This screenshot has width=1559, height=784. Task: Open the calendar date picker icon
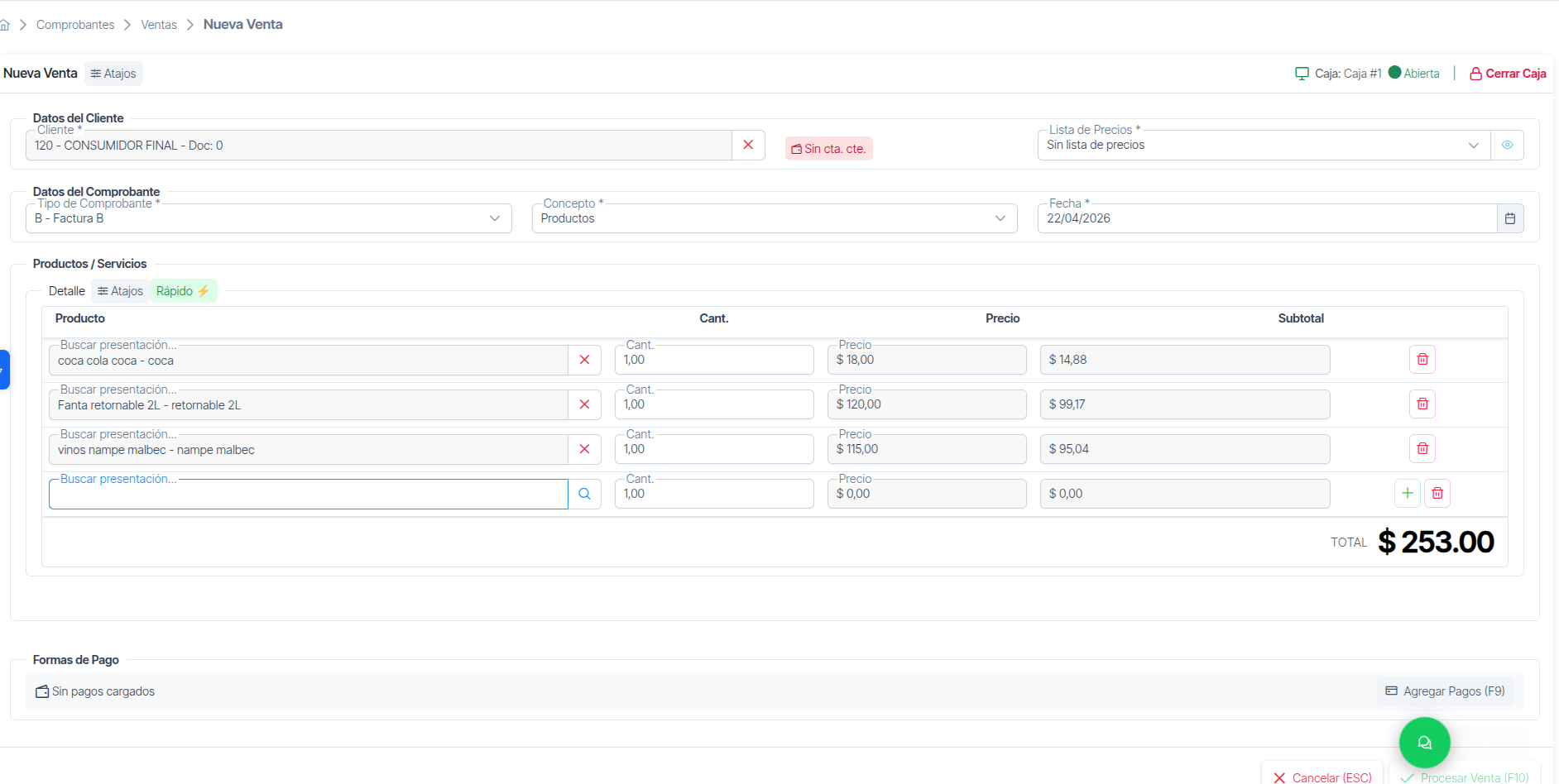pos(1509,218)
